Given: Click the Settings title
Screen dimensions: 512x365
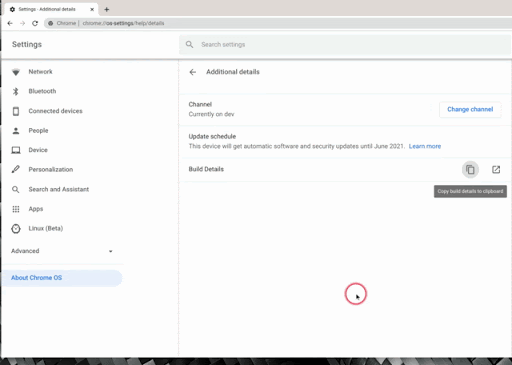Looking at the screenshot, I should 27,44.
